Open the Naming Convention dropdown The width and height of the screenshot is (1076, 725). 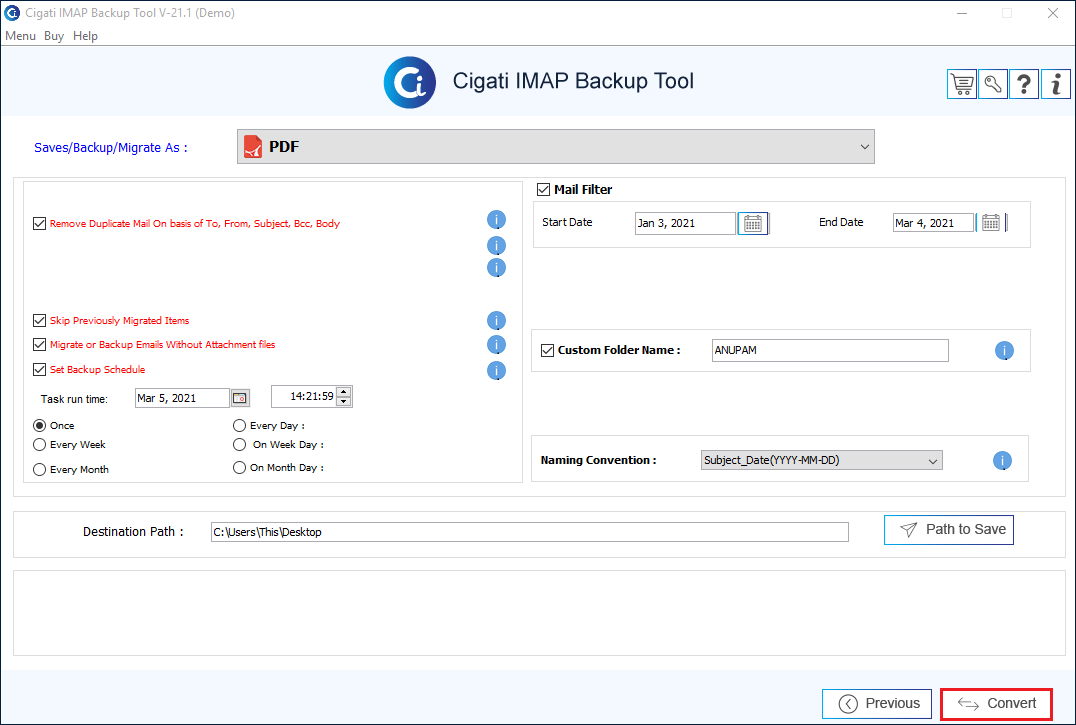(821, 460)
